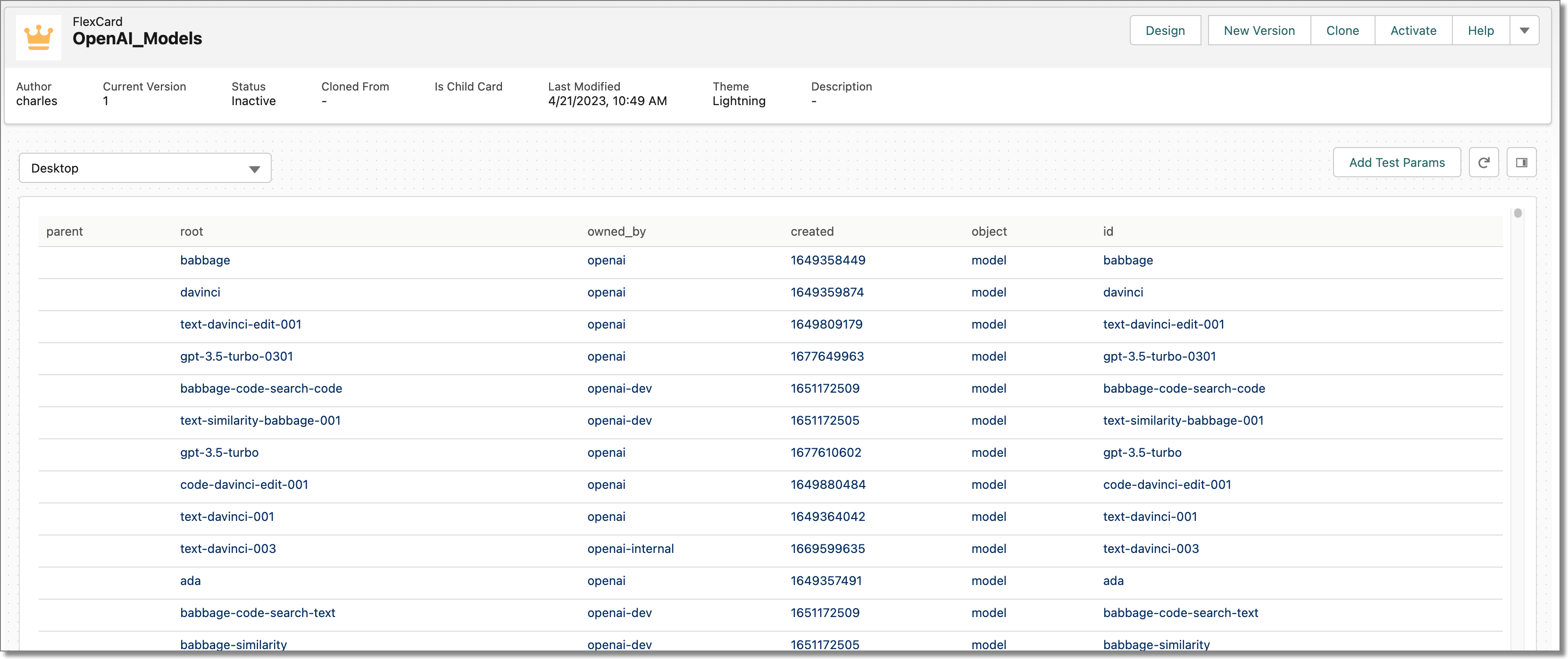Click Last Modified date 4/21/2023, 10:49 AM
1568x659 pixels.
click(x=608, y=101)
